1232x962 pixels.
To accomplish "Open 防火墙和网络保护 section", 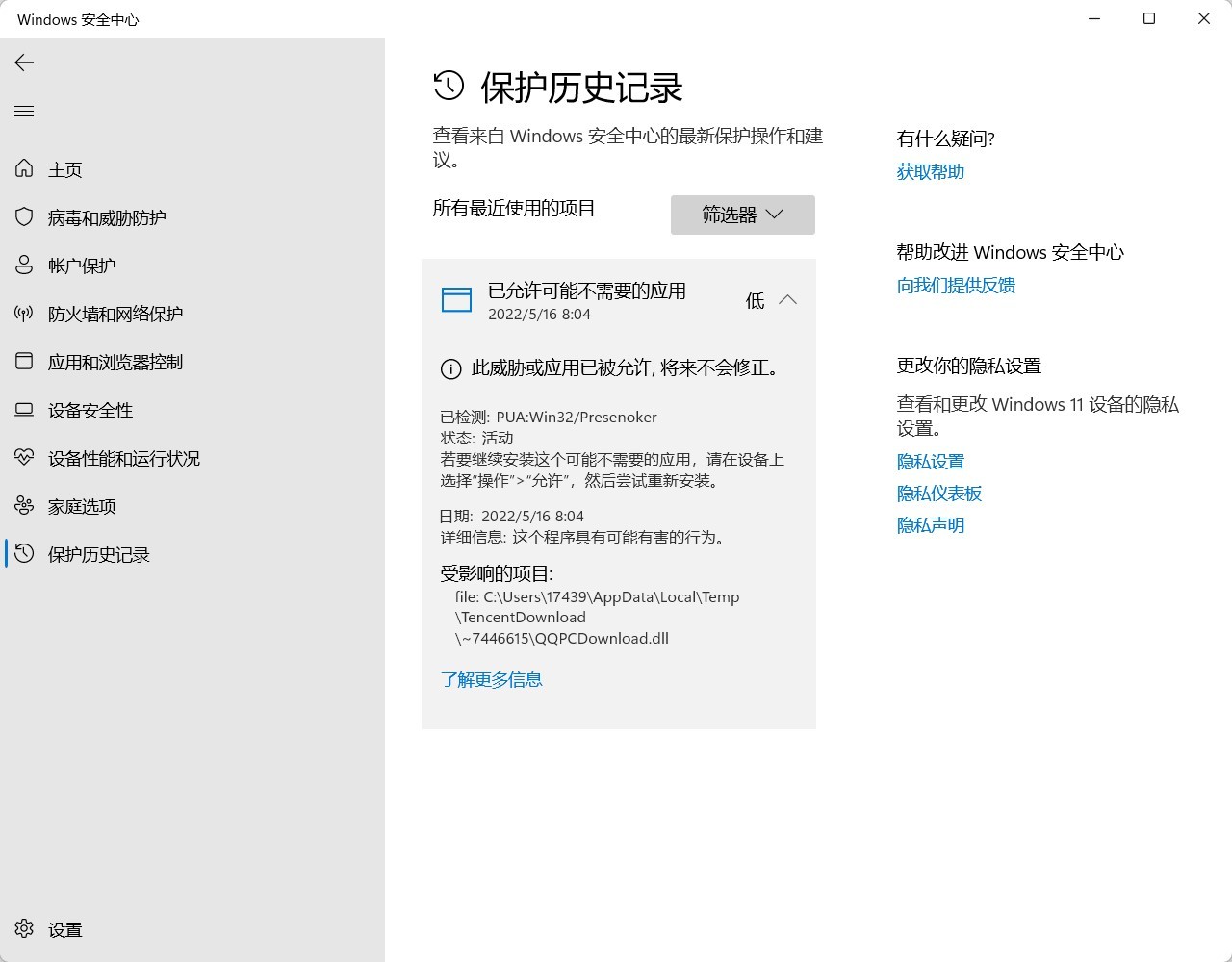I will click(115, 314).
